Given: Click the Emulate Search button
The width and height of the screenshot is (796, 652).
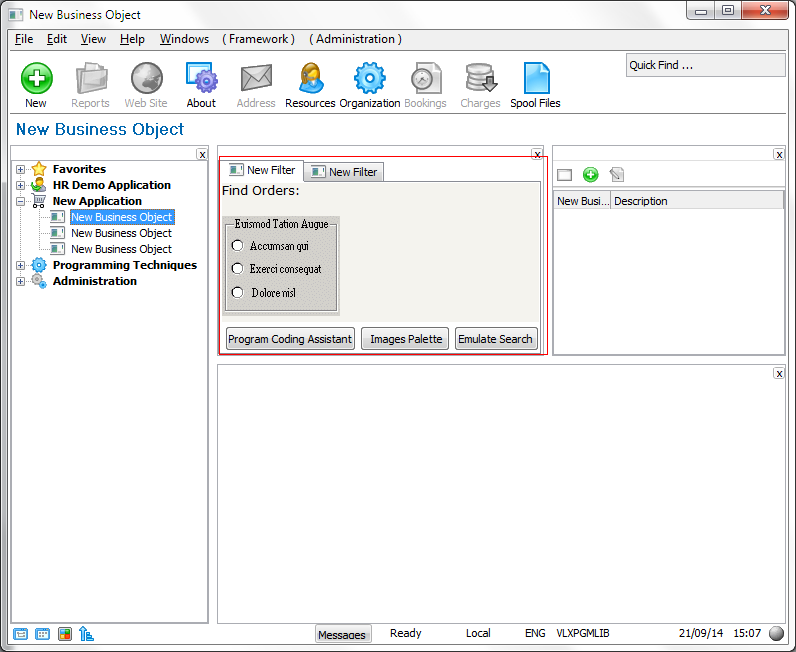Looking at the screenshot, I should click(495, 339).
